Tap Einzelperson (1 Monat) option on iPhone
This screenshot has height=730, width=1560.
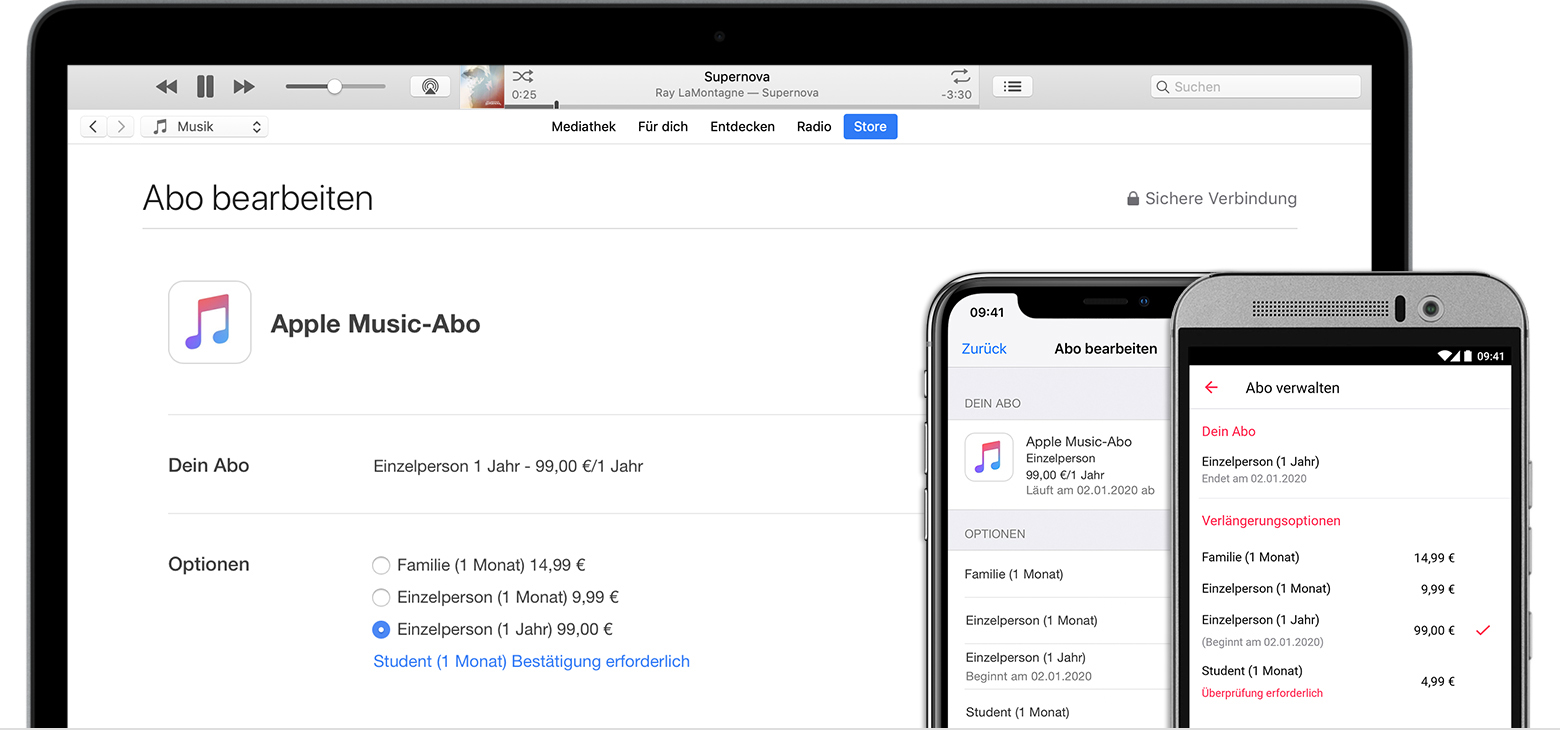(x=1031, y=620)
